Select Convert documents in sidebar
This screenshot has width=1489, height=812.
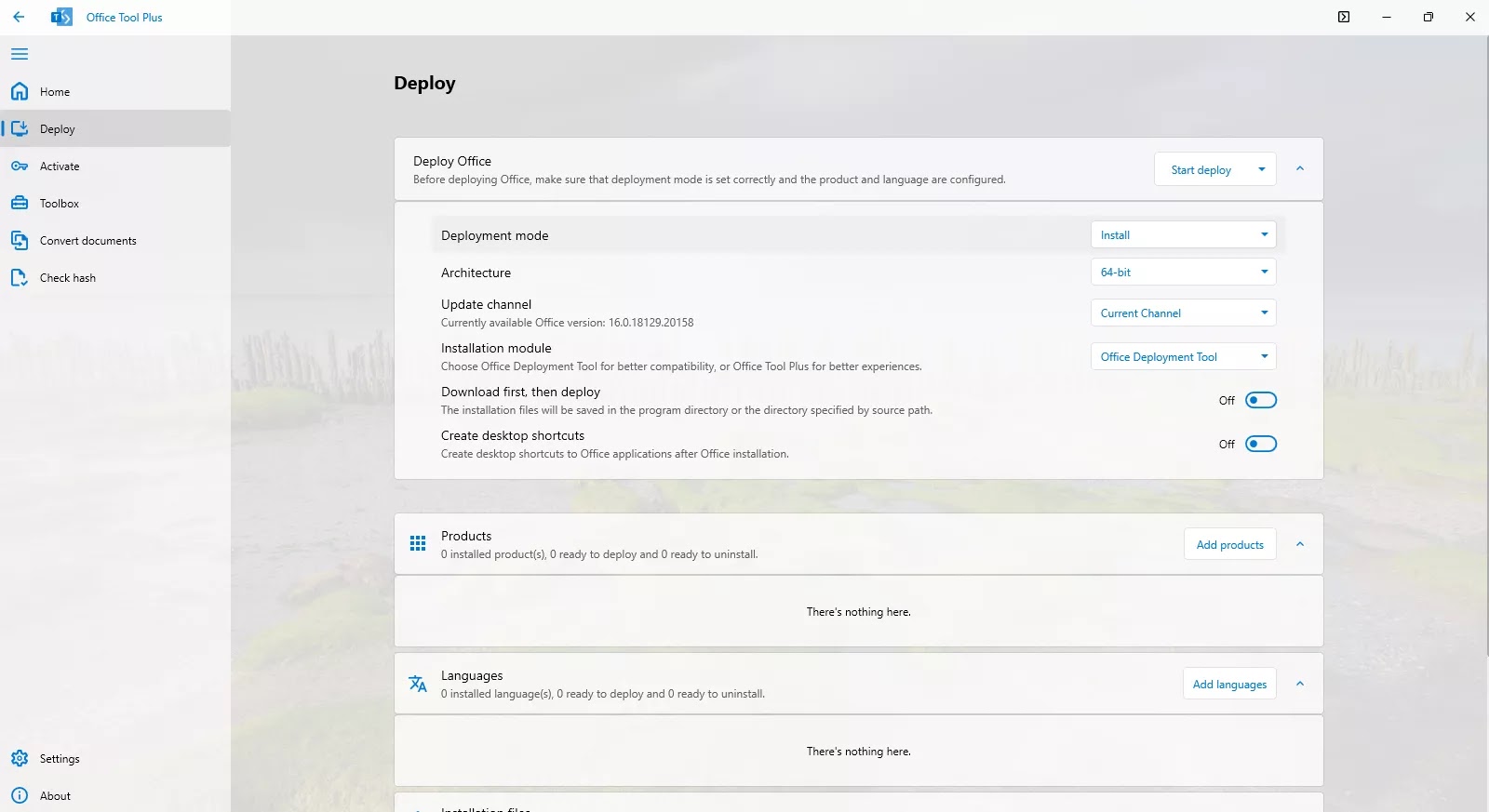(x=115, y=240)
